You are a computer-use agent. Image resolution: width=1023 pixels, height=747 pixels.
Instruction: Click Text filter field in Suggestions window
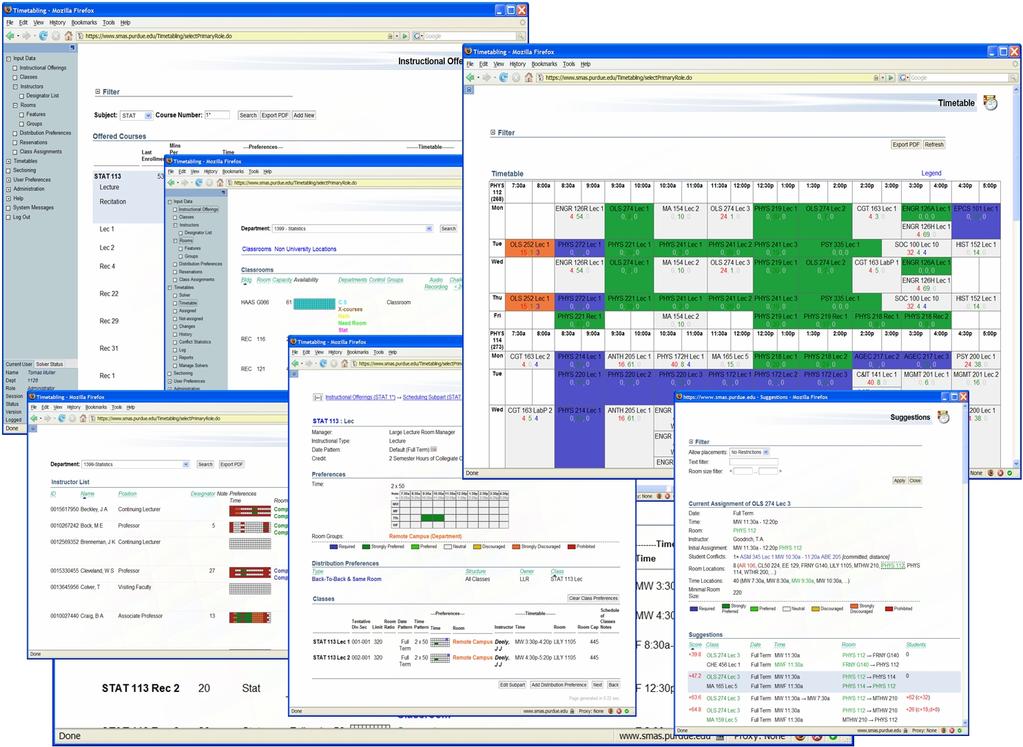(x=754, y=461)
